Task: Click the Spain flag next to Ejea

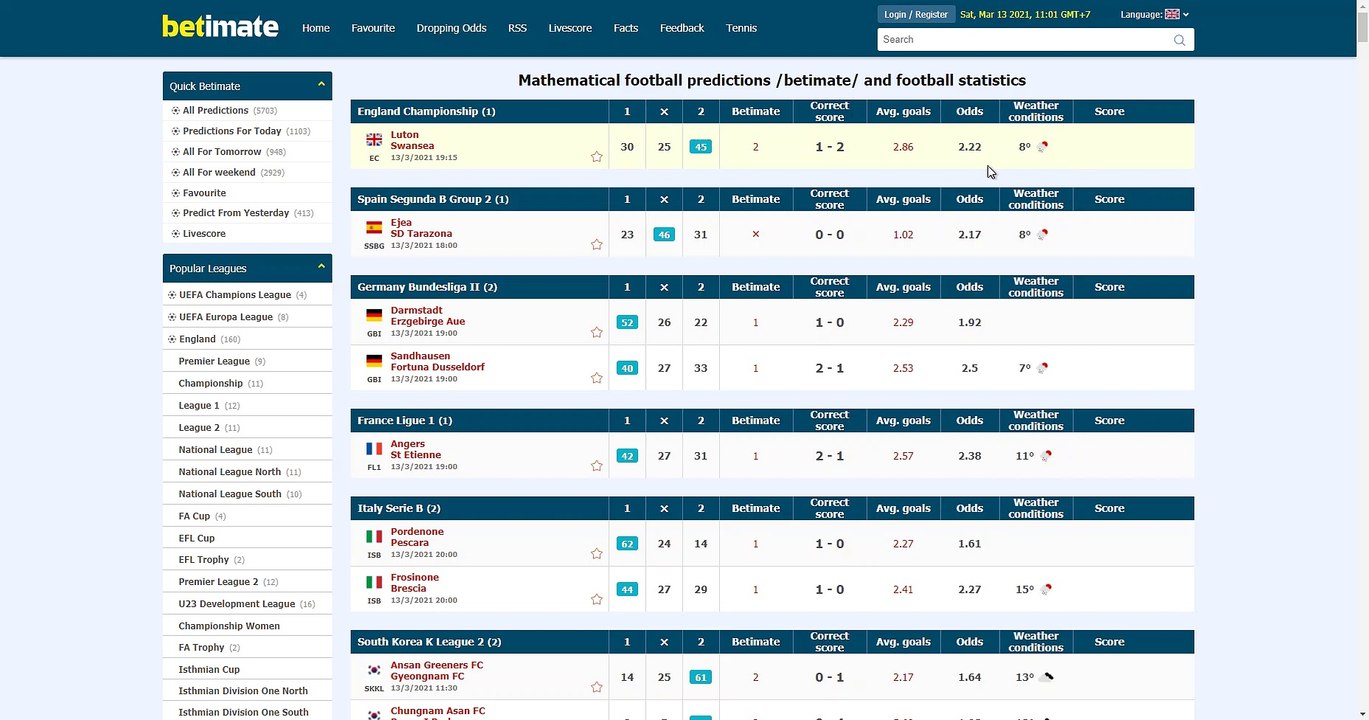Action: [374, 228]
